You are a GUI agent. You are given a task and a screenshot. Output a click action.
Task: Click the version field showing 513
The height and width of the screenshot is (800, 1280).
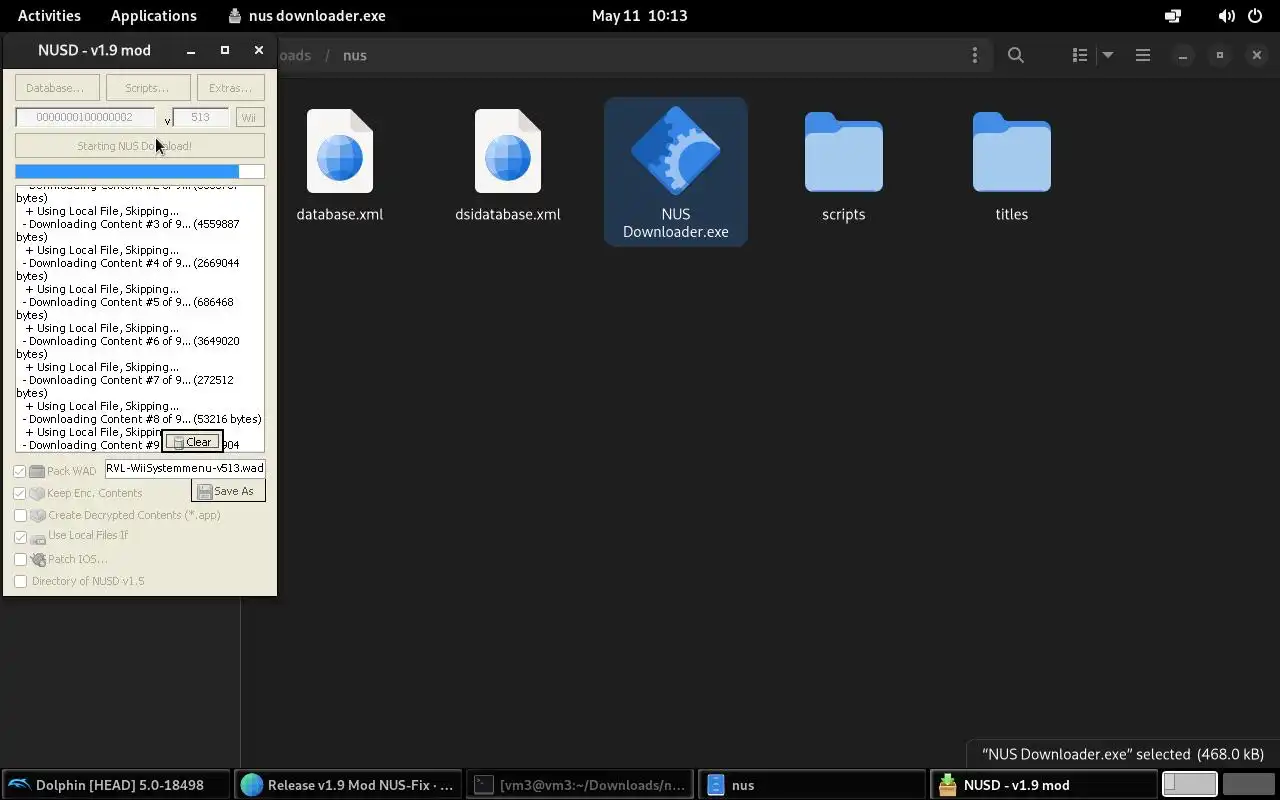(200, 117)
